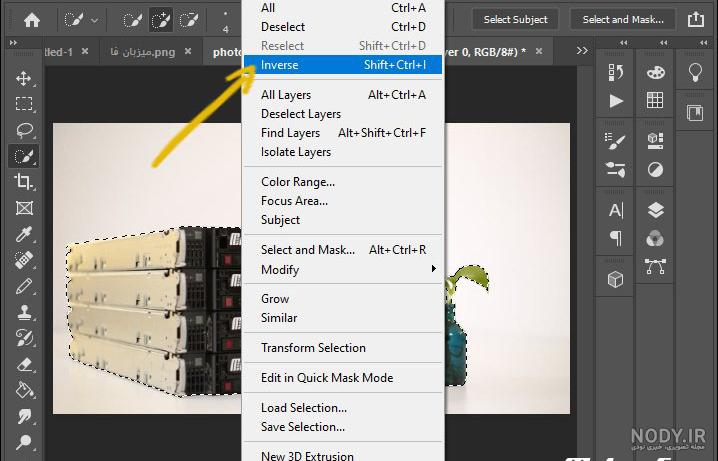The width and height of the screenshot is (718, 461).
Task: Toggle Subtract from selection mode
Action: [189, 20]
